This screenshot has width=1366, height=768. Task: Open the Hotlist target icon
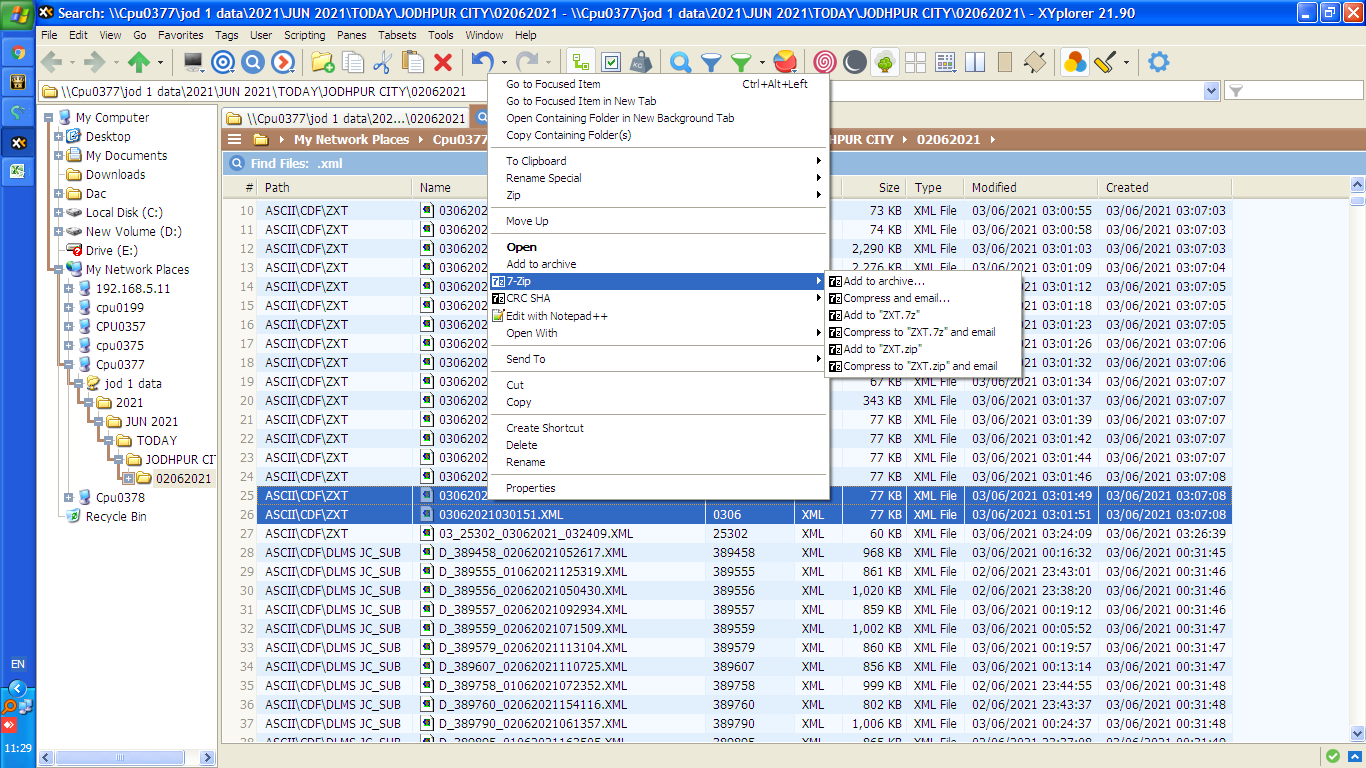223,63
